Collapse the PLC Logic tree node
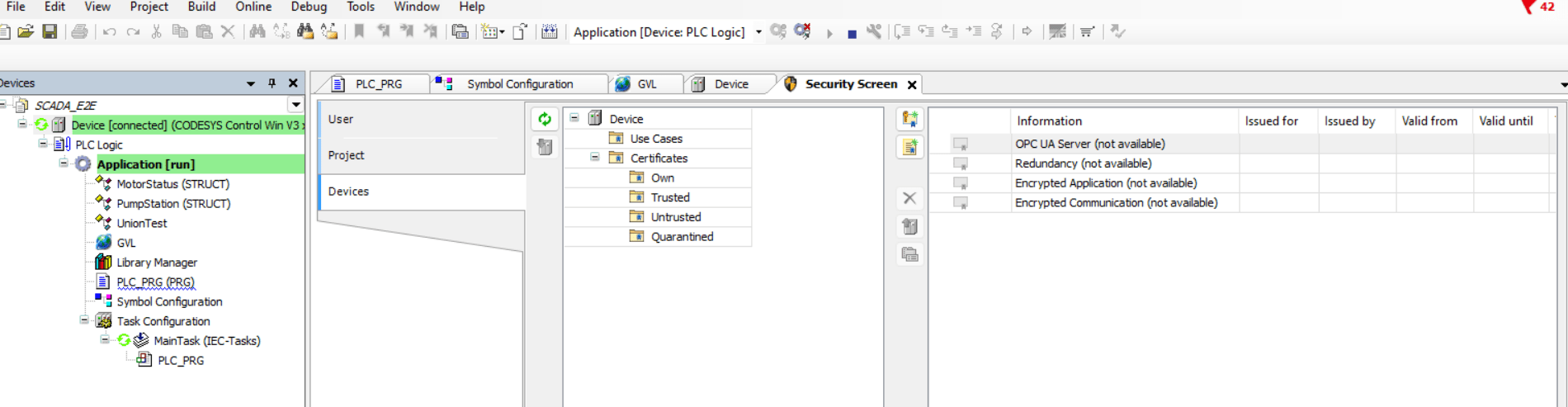Screen dimensions: 1568x407 pos(43,144)
